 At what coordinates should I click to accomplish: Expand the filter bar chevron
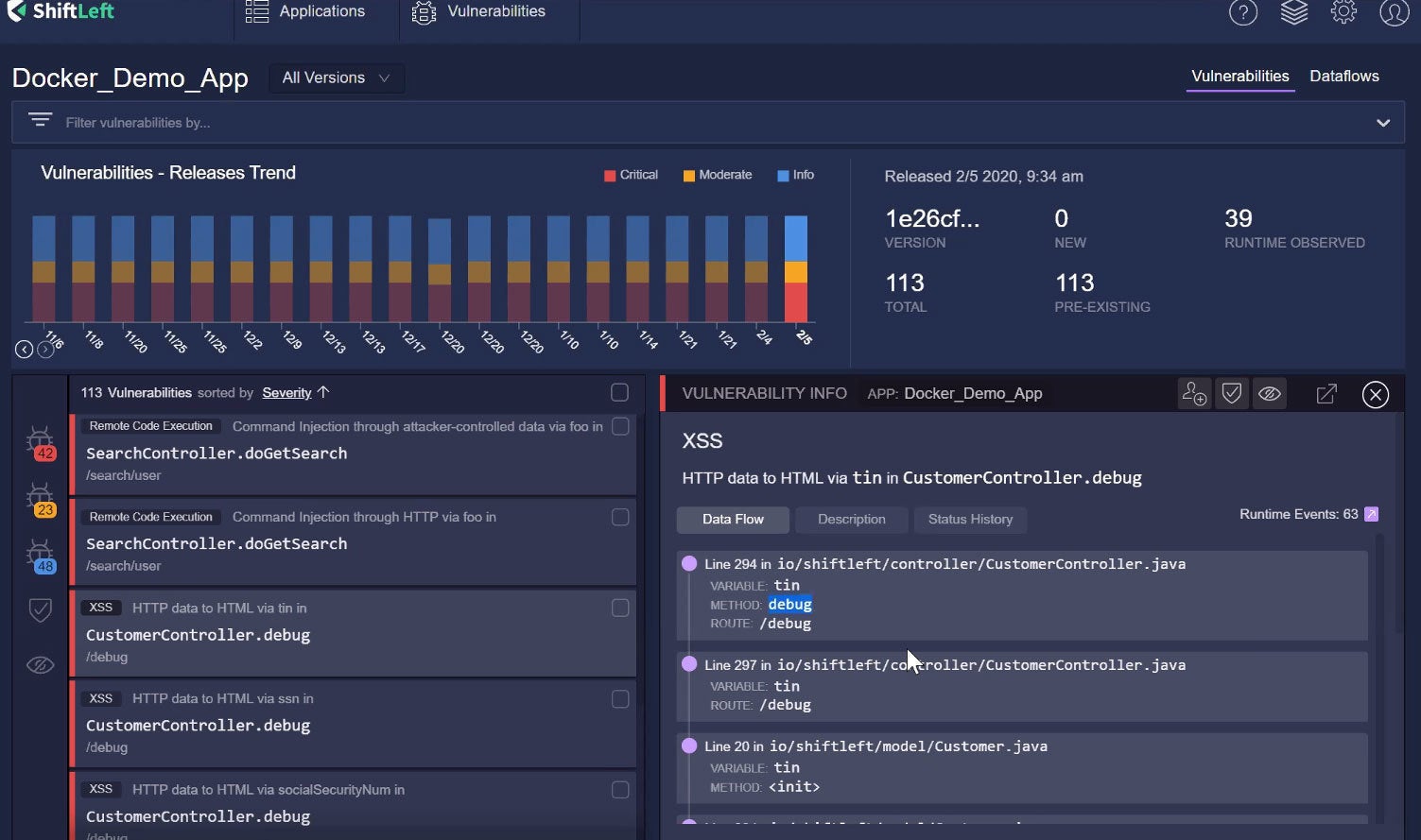pos(1382,123)
